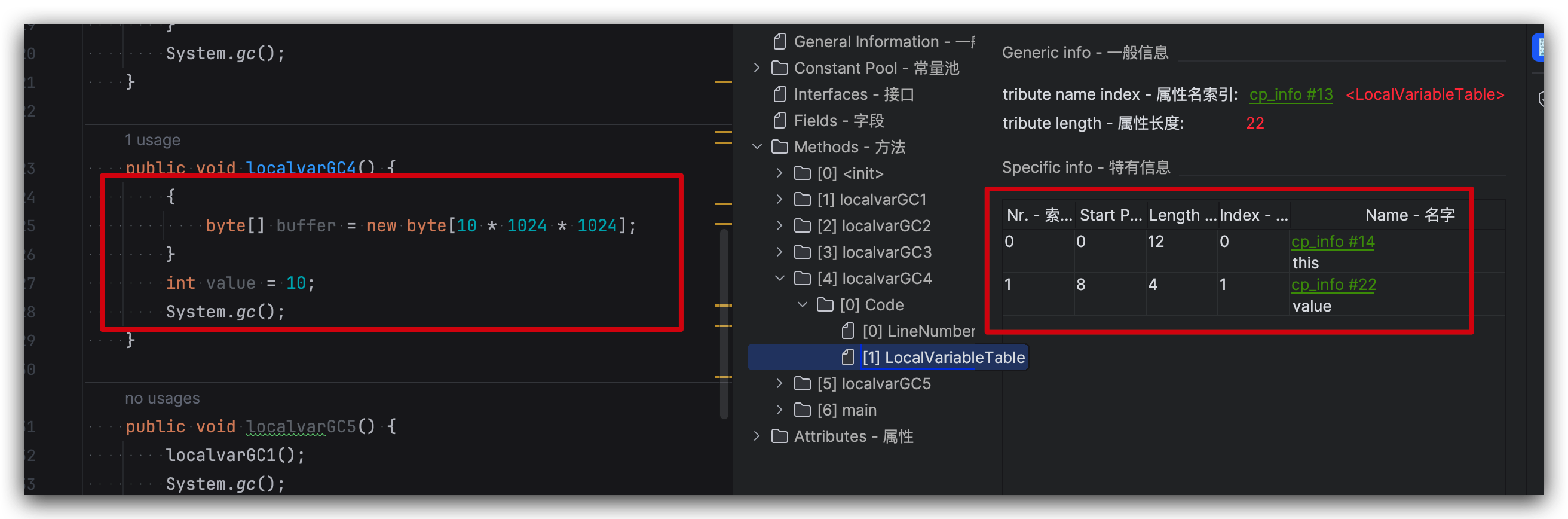Follow the cp_info #14 link for 'this'

[1333, 241]
